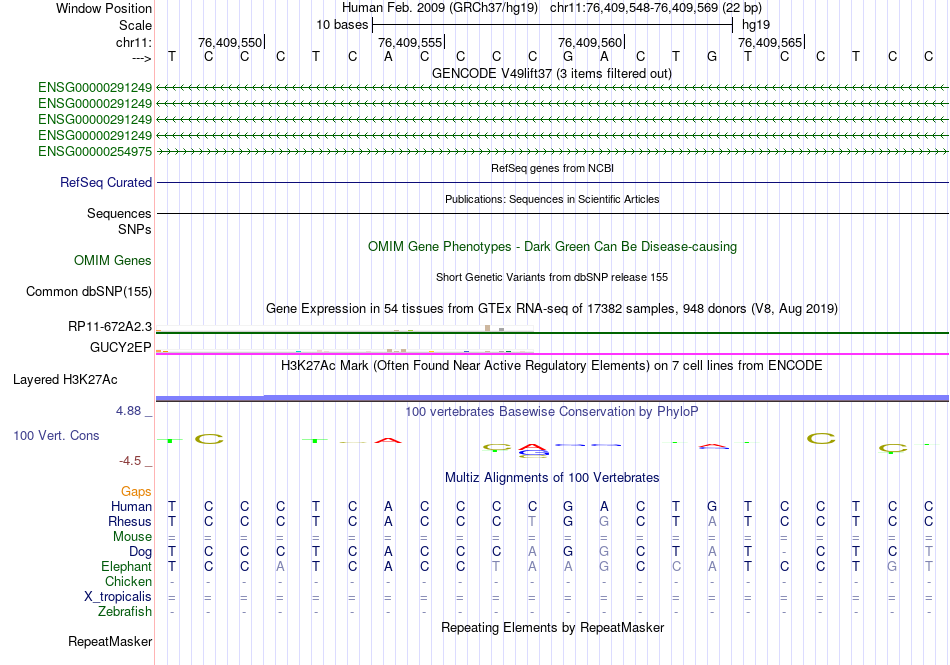
Task: Click the chr11: ruler label
Action: [134, 42]
